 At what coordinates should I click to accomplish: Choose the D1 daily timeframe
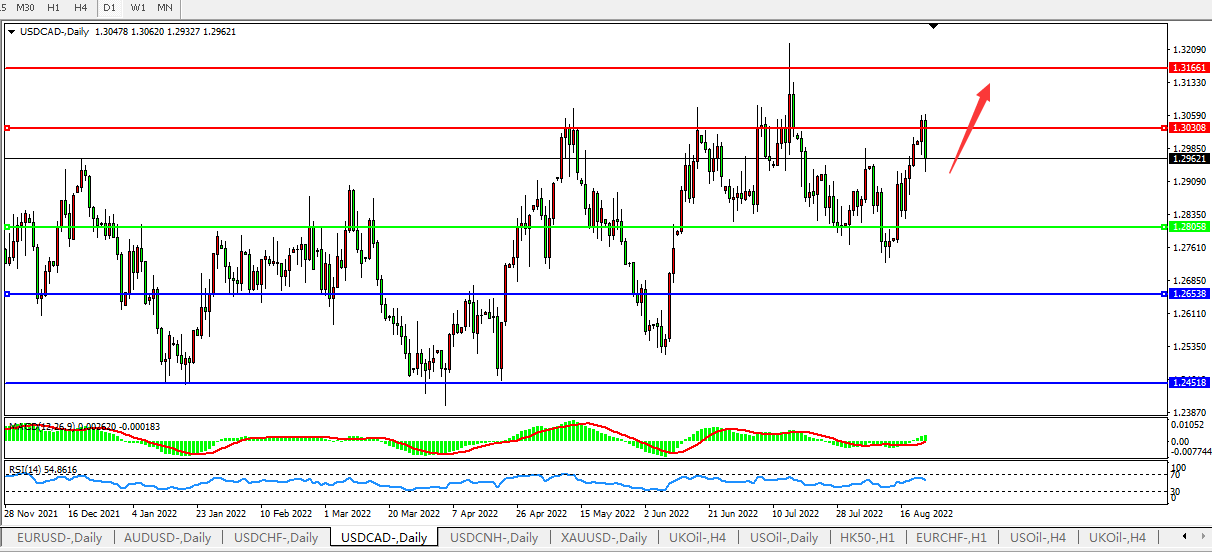coord(110,7)
